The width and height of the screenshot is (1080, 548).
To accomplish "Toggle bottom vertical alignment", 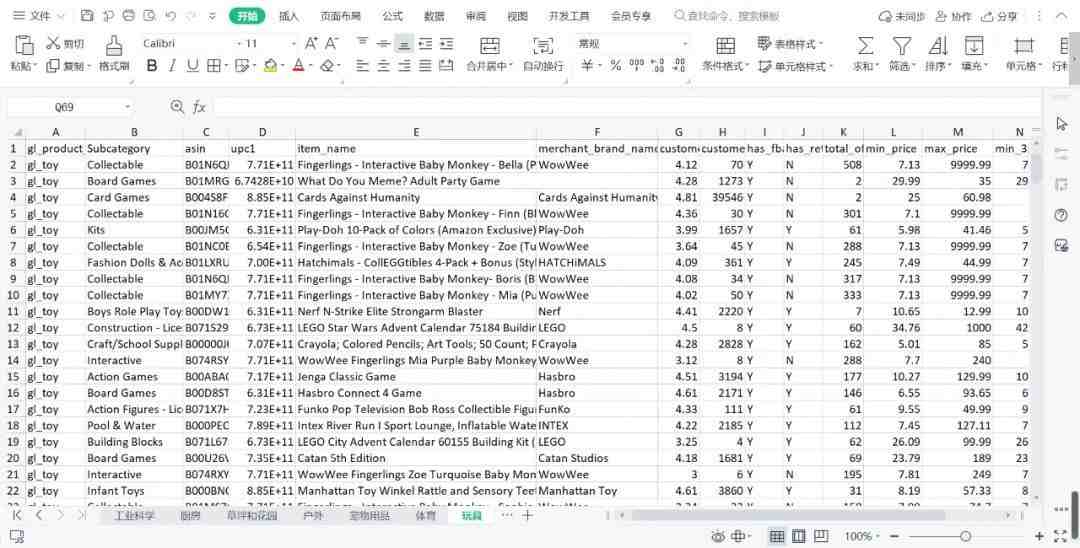I will pos(404,43).
